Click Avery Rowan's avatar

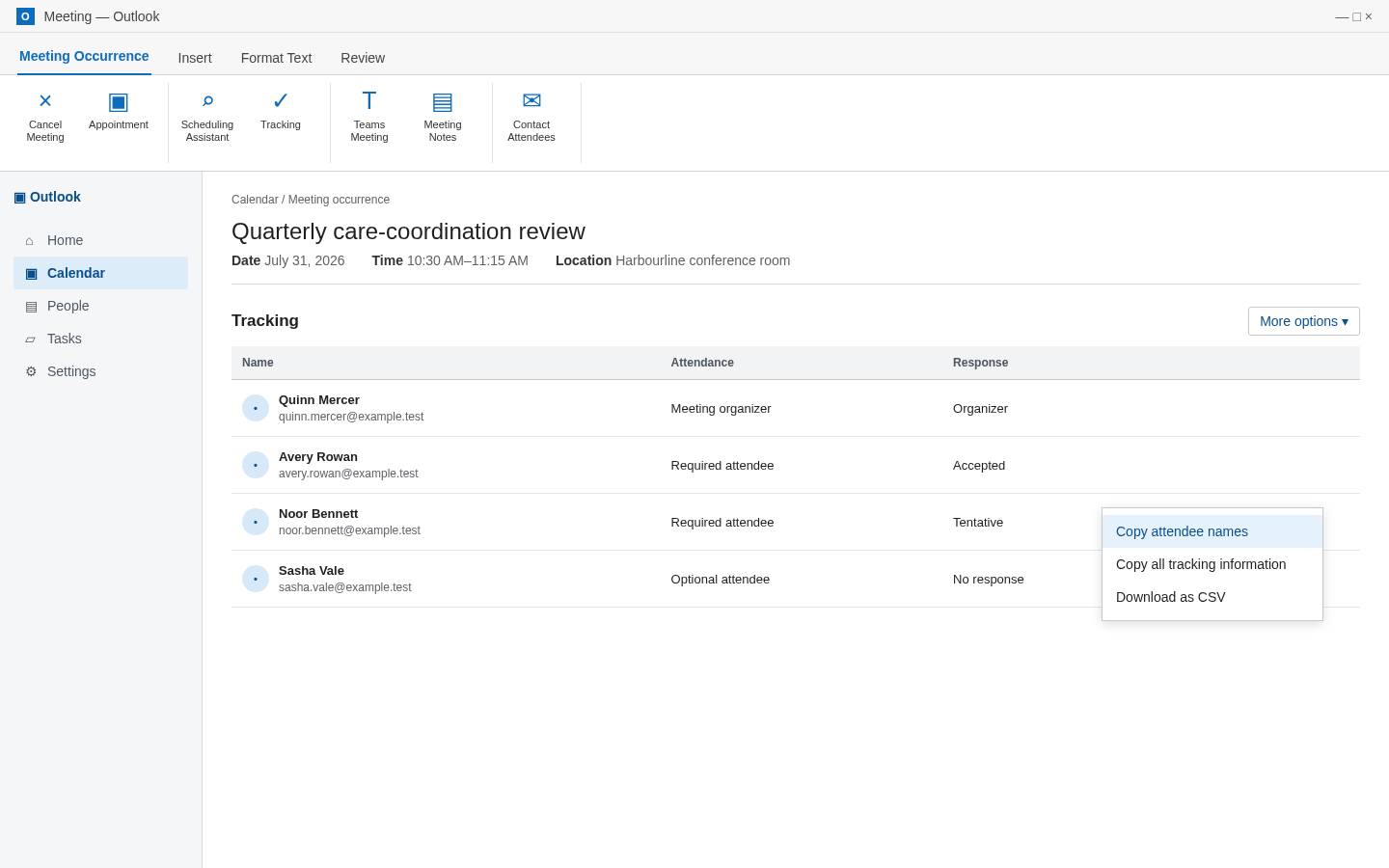click(256, 465)
